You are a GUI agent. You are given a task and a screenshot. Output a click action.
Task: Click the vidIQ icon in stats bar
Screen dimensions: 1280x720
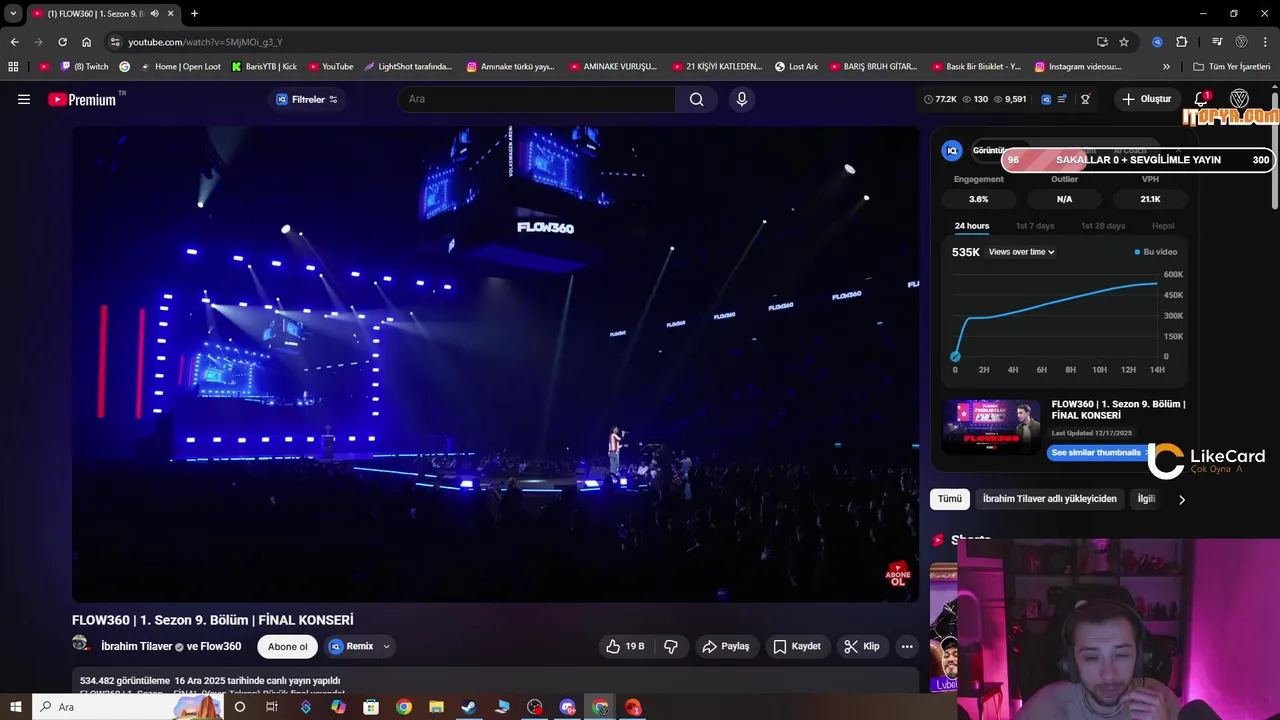[x=1046, y=99]
